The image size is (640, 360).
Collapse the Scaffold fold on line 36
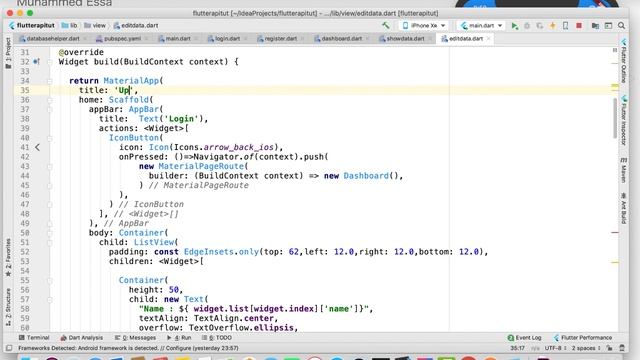[50, 100]
